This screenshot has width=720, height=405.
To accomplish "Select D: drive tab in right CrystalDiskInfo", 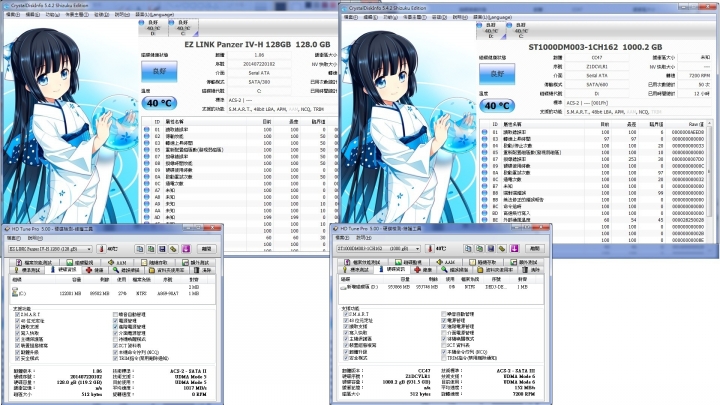I will 491,31.
